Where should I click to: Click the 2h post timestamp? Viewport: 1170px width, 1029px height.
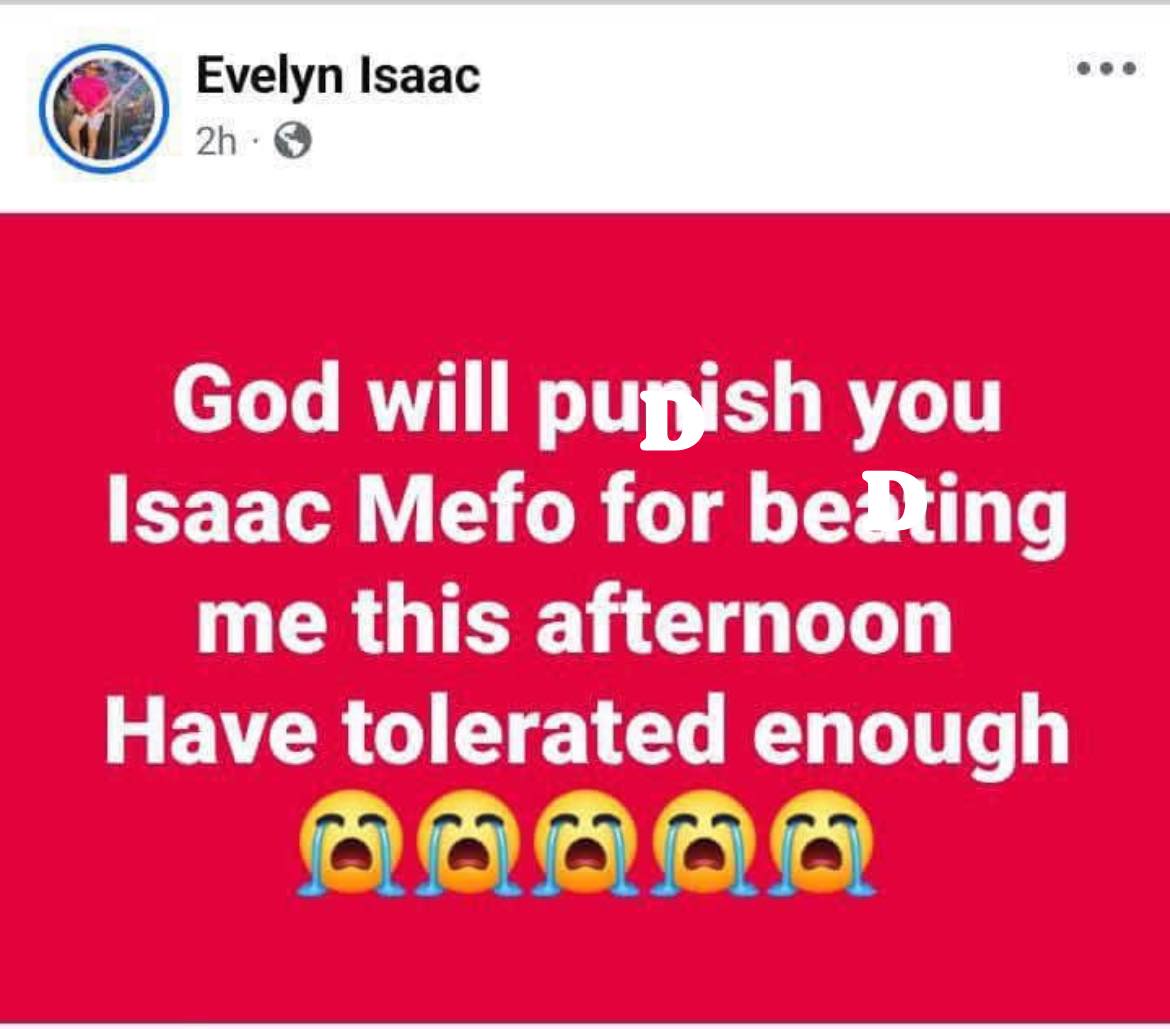217,143
